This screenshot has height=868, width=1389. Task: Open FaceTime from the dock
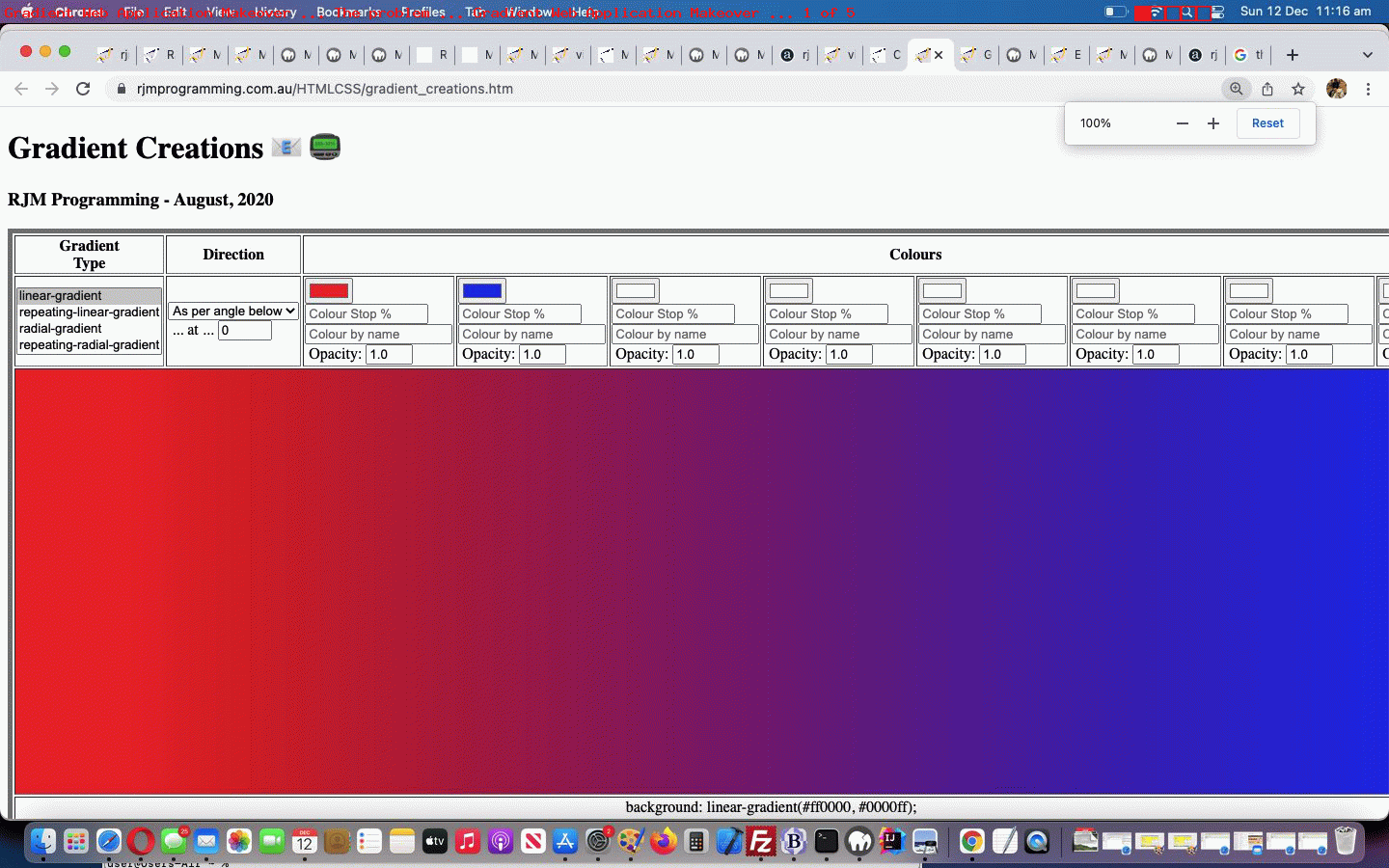272,842
